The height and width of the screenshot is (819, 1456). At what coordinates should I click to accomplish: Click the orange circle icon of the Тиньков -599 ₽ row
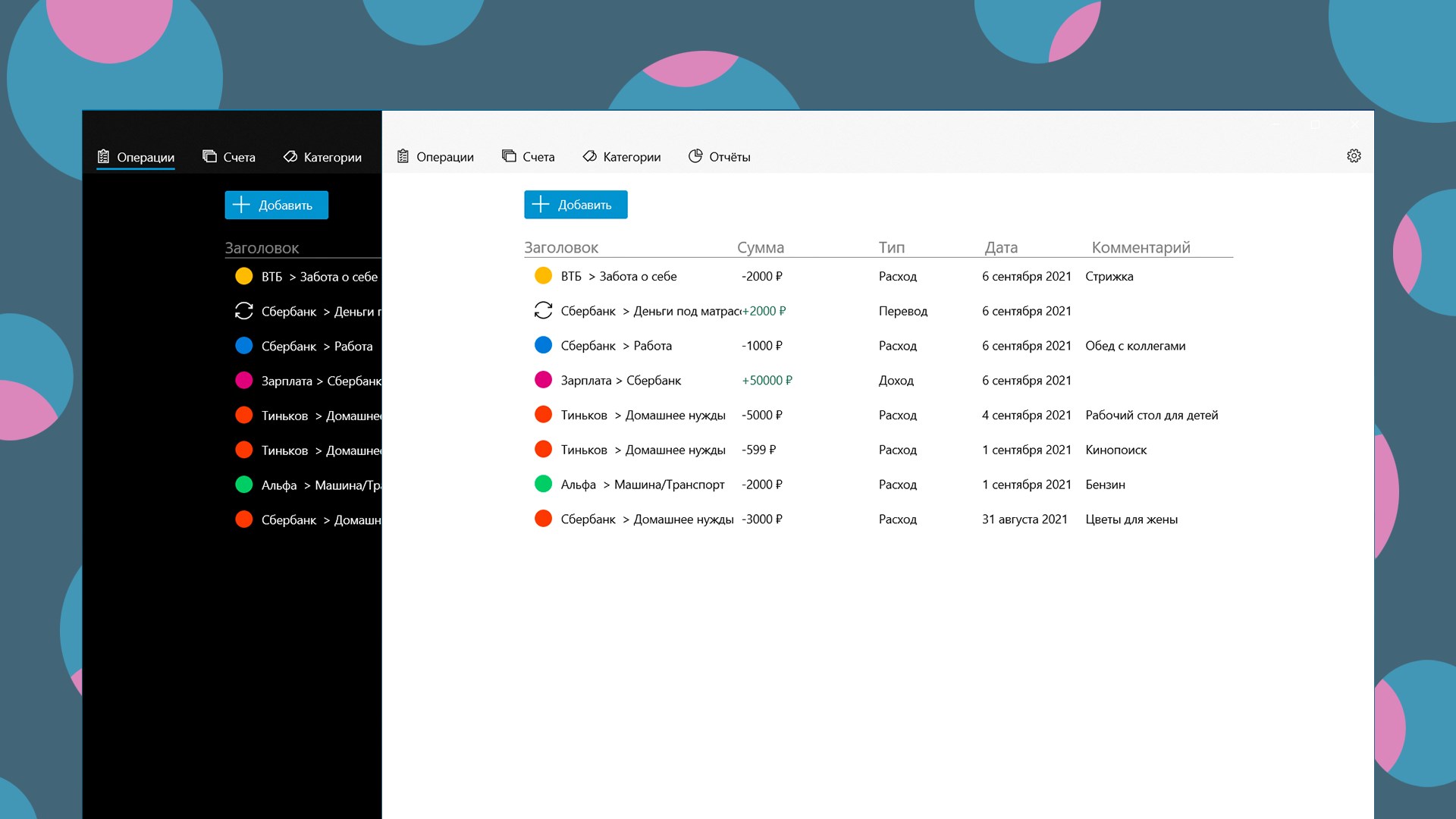(543, 449)
